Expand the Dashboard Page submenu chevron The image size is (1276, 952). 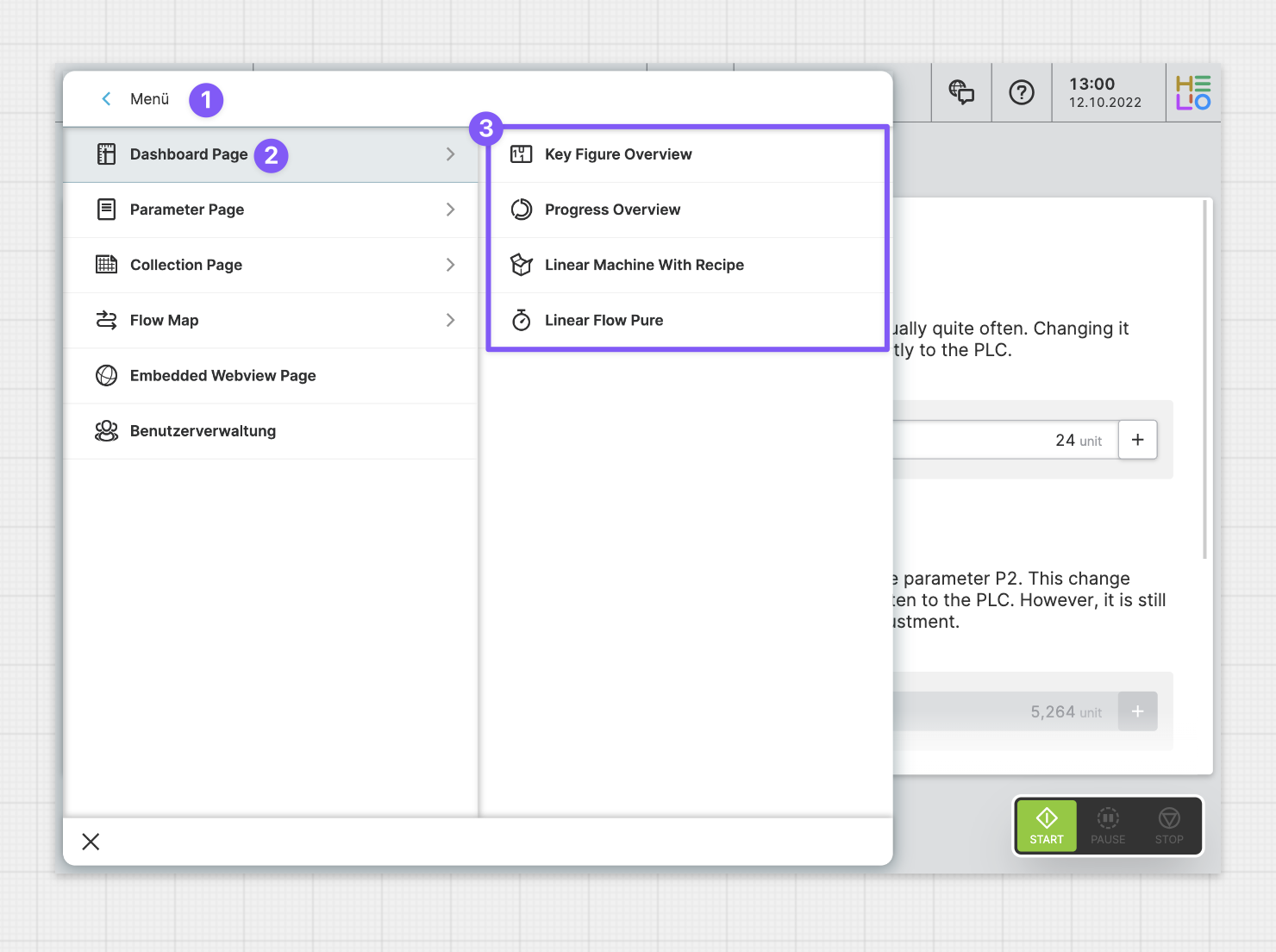tap(450, 154)
